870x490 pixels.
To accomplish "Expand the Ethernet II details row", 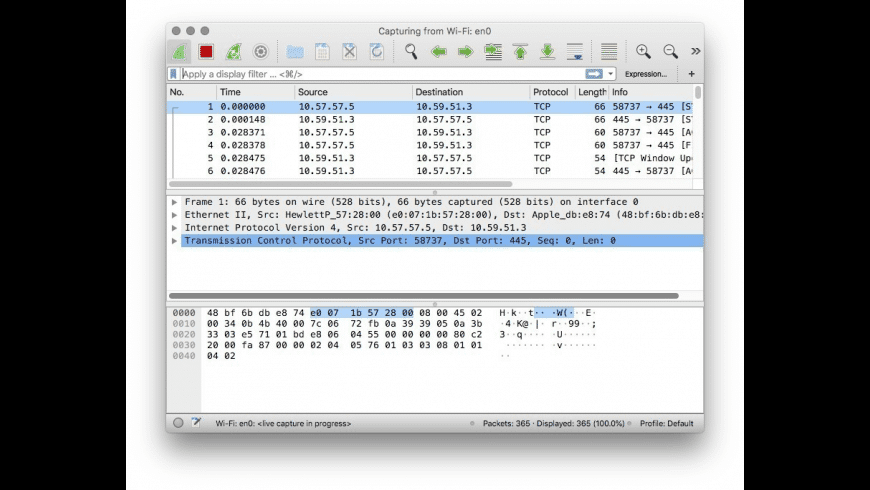I will point(174,215).
